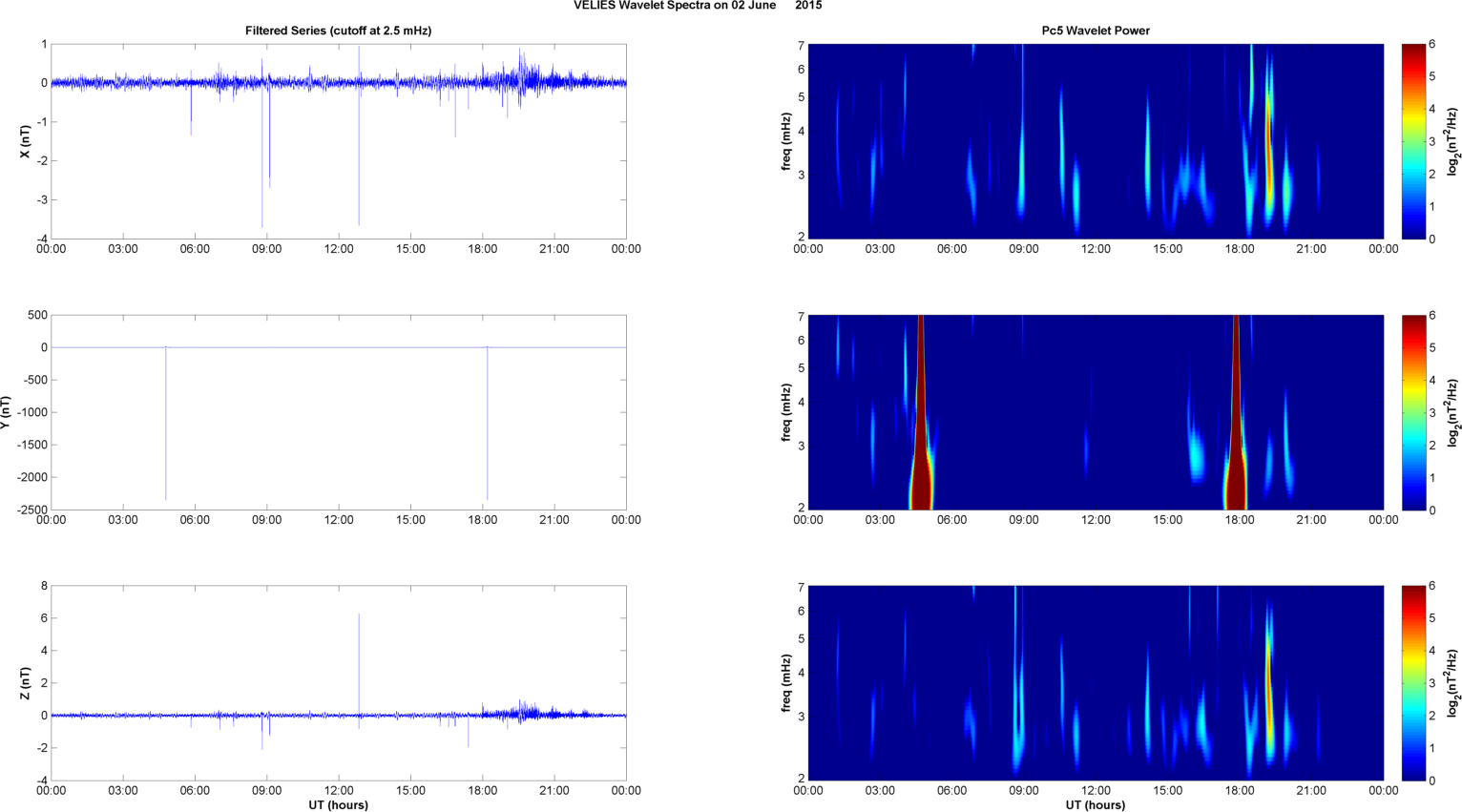
Task: Click the Y series spike before 05:00
Action: point(166,423)
